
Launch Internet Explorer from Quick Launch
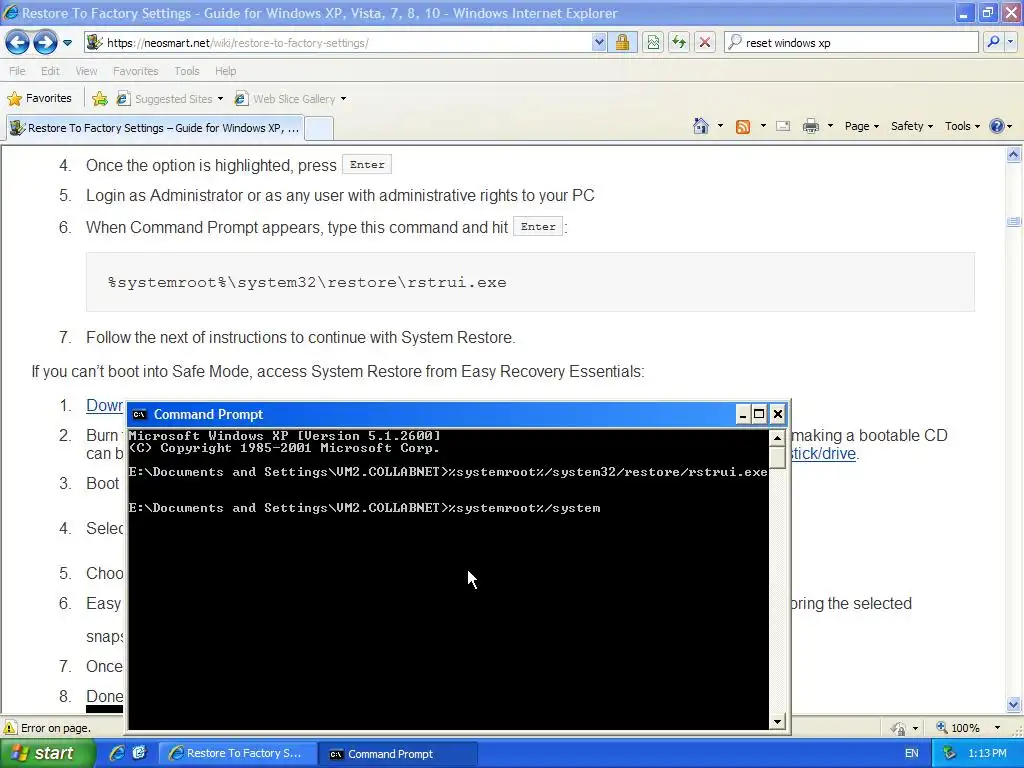click(x=117, y=754)
